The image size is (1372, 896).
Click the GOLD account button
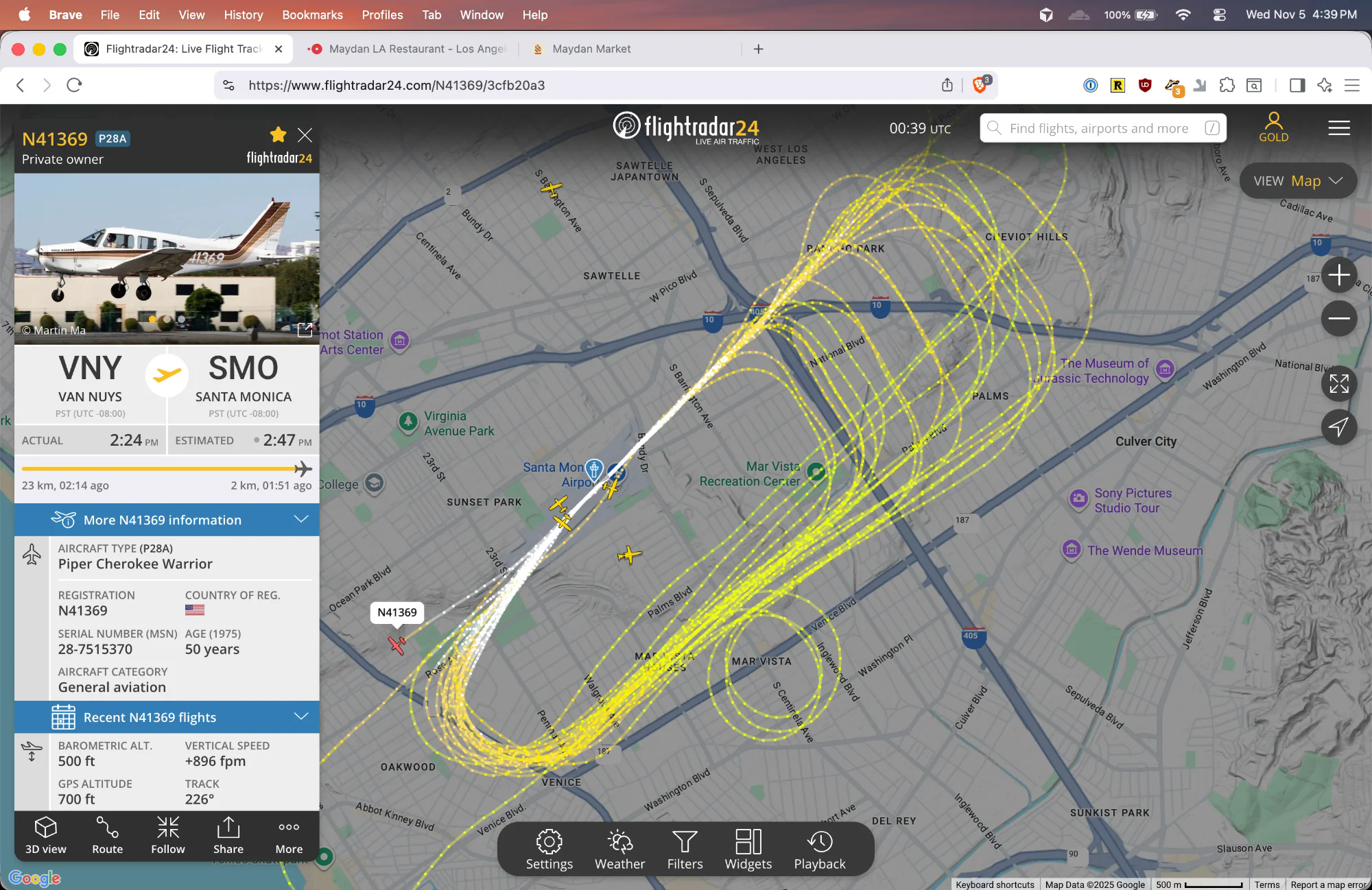tap(1273, 128)
